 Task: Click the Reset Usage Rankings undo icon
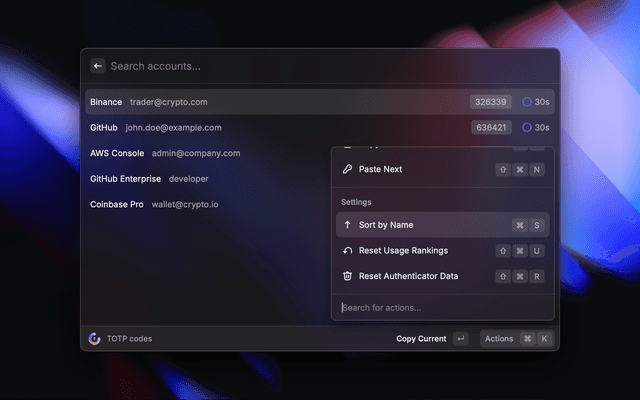point(347,250)
